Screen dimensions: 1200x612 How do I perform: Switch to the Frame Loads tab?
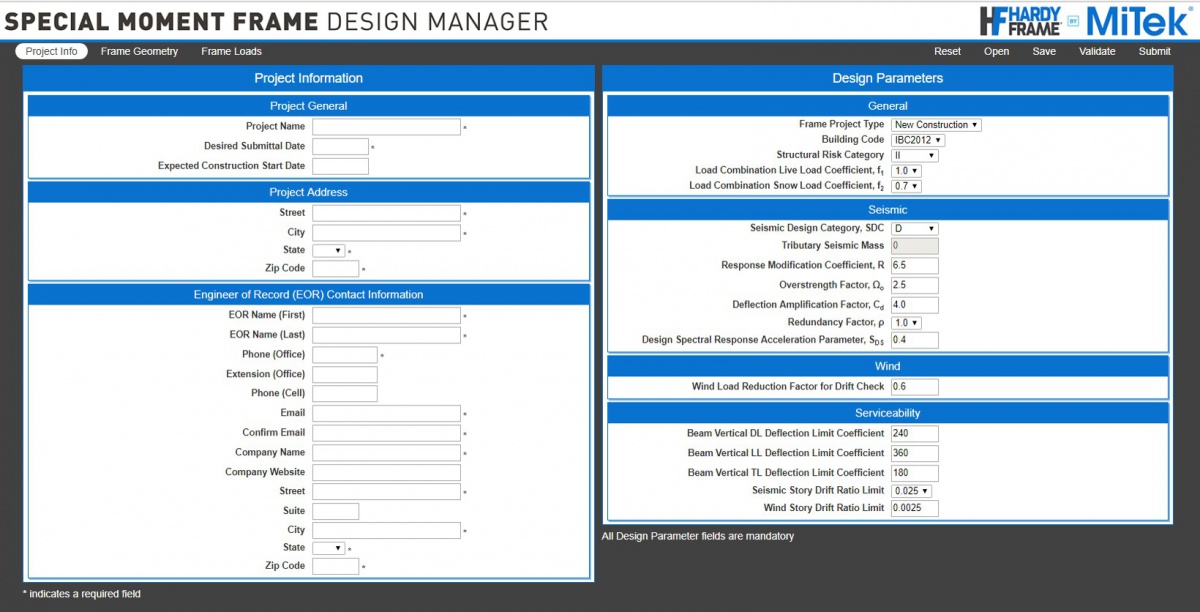click(231, 51)
